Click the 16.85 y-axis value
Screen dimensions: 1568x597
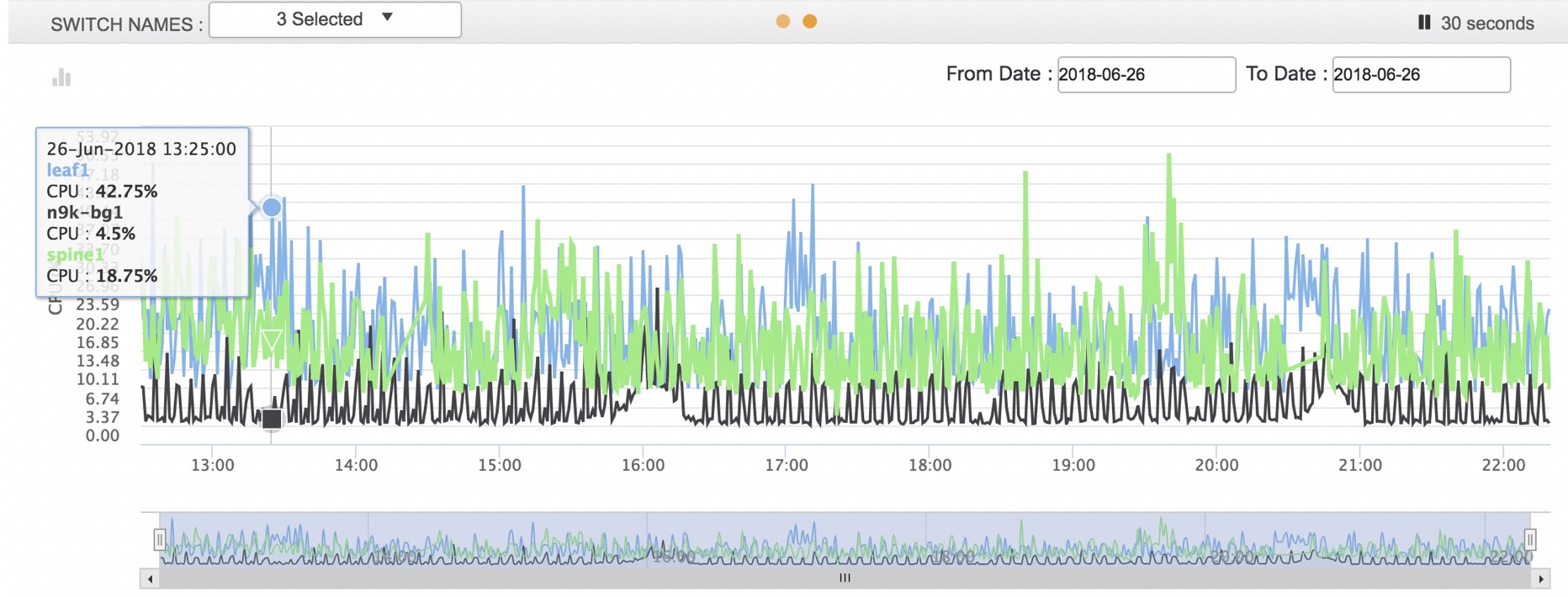pyautogui.click(x=98, y=342)
